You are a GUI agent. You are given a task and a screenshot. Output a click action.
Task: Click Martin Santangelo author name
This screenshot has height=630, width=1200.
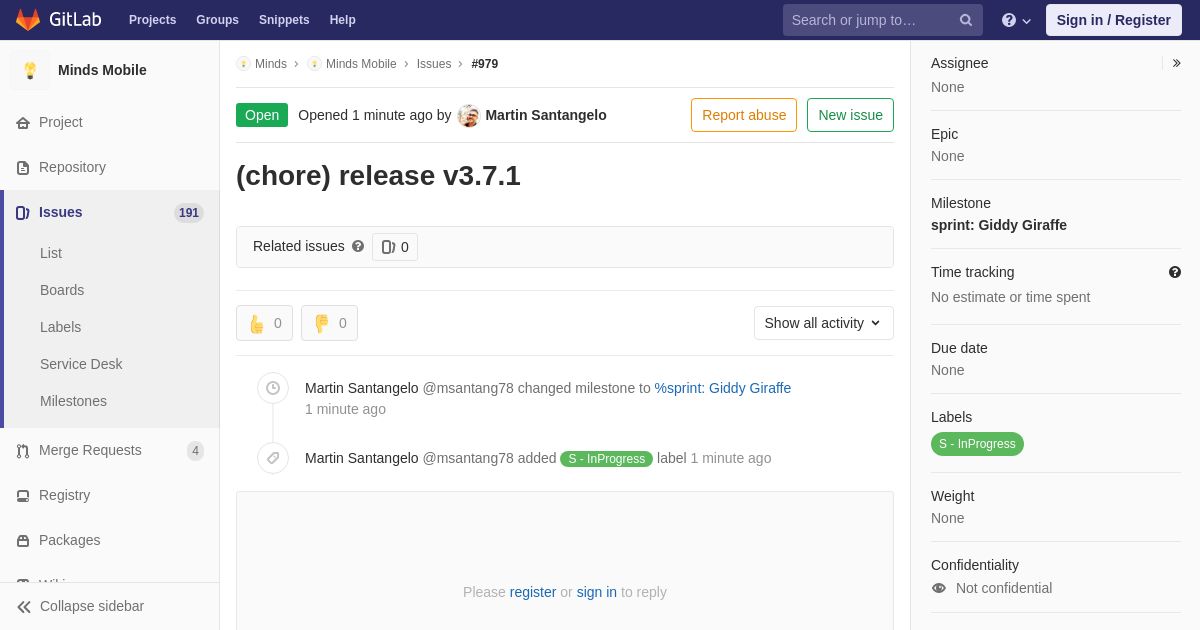546,115
